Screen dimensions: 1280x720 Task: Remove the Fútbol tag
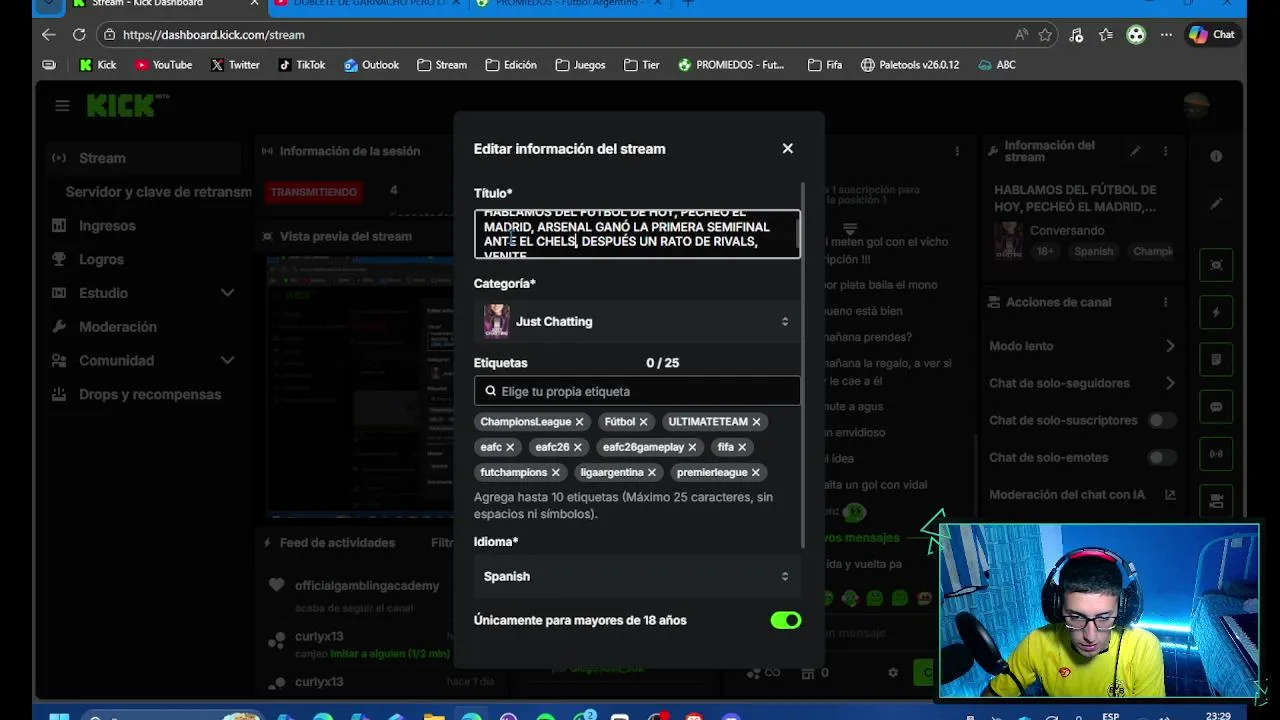coord(643,422)
